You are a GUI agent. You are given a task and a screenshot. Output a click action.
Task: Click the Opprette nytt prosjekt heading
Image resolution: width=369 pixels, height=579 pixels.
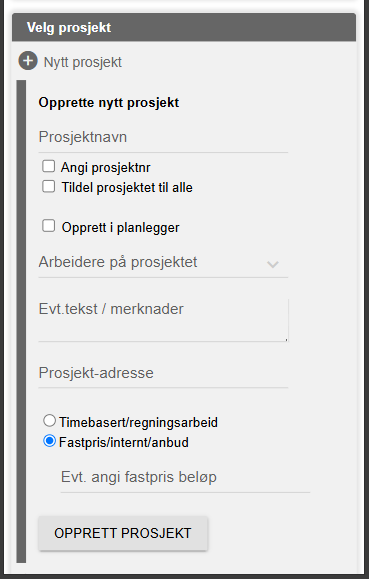click(x=109, y=103)
